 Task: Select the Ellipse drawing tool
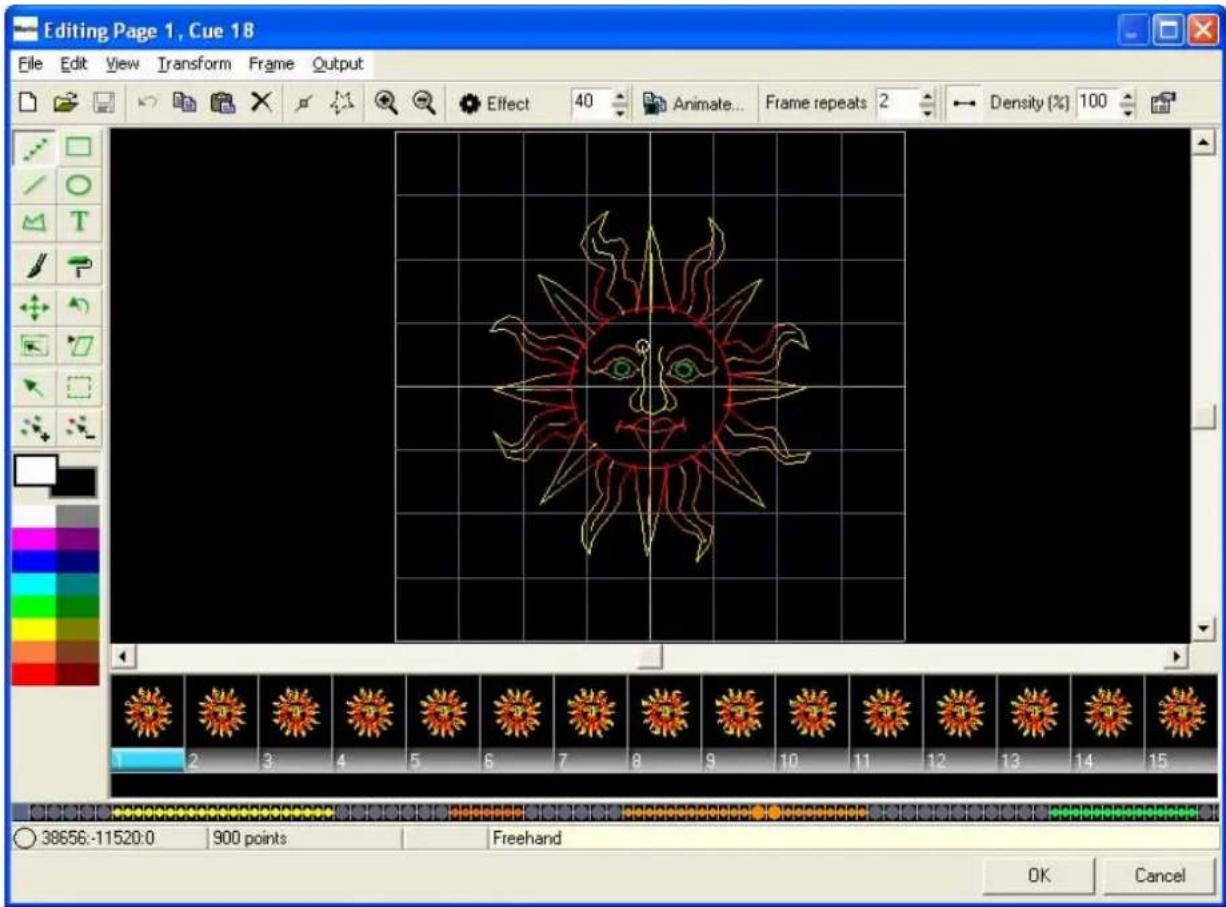[79, 185]
